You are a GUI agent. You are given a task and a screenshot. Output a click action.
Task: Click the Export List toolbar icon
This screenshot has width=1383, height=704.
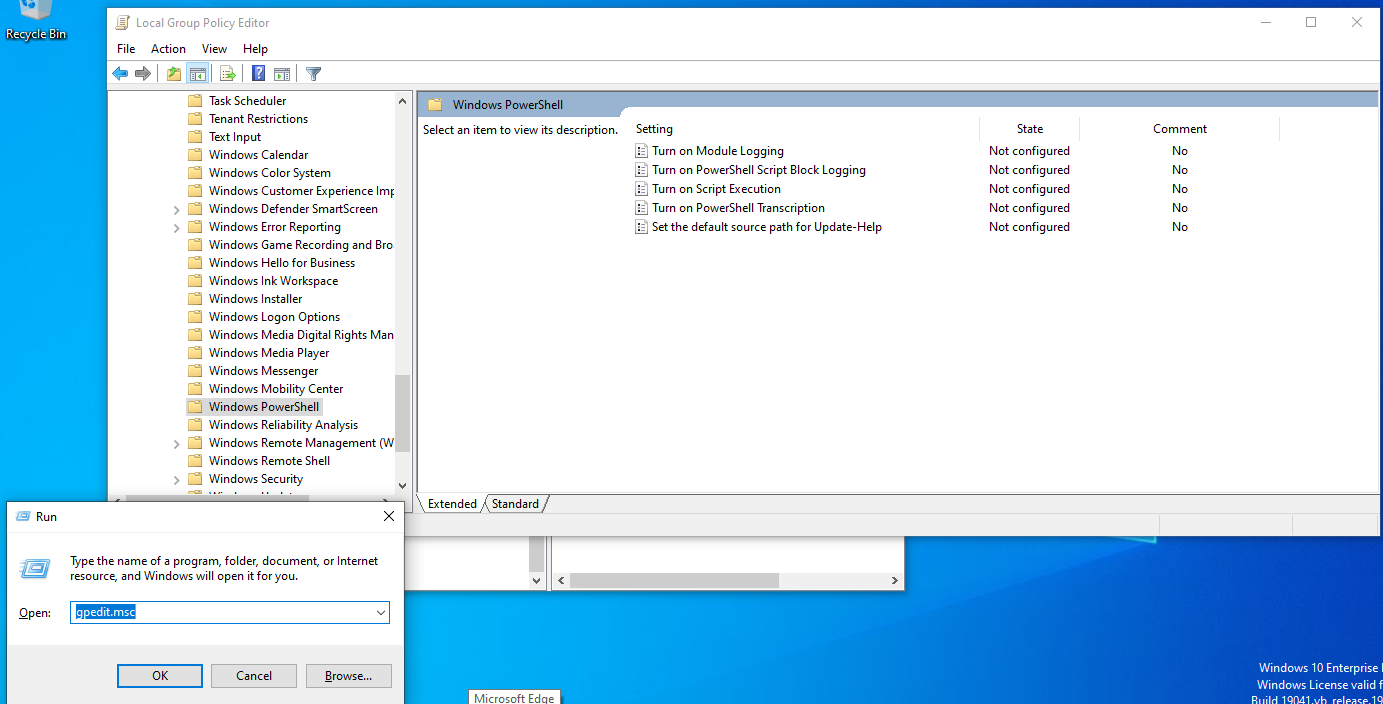(x=225, y=73)
